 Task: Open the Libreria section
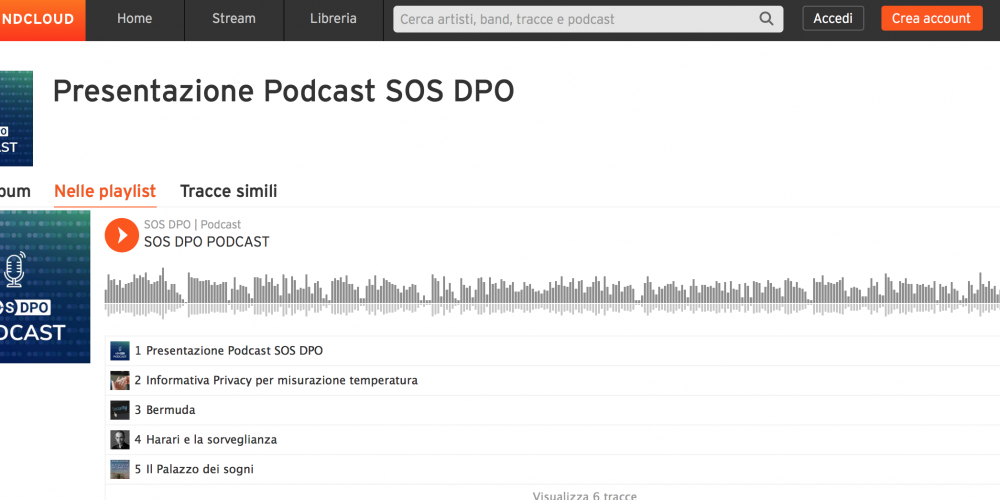(334, 19)
